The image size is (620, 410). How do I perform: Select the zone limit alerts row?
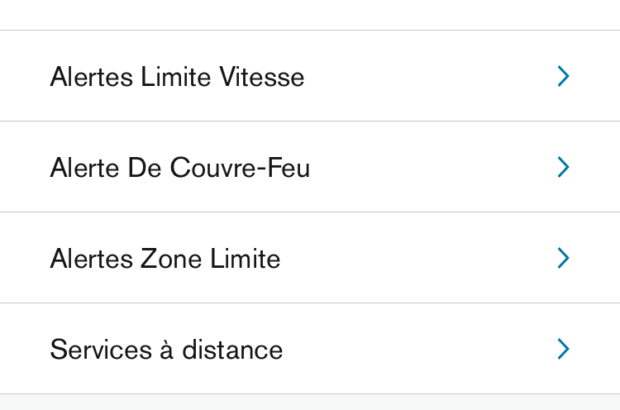(310, 259)
